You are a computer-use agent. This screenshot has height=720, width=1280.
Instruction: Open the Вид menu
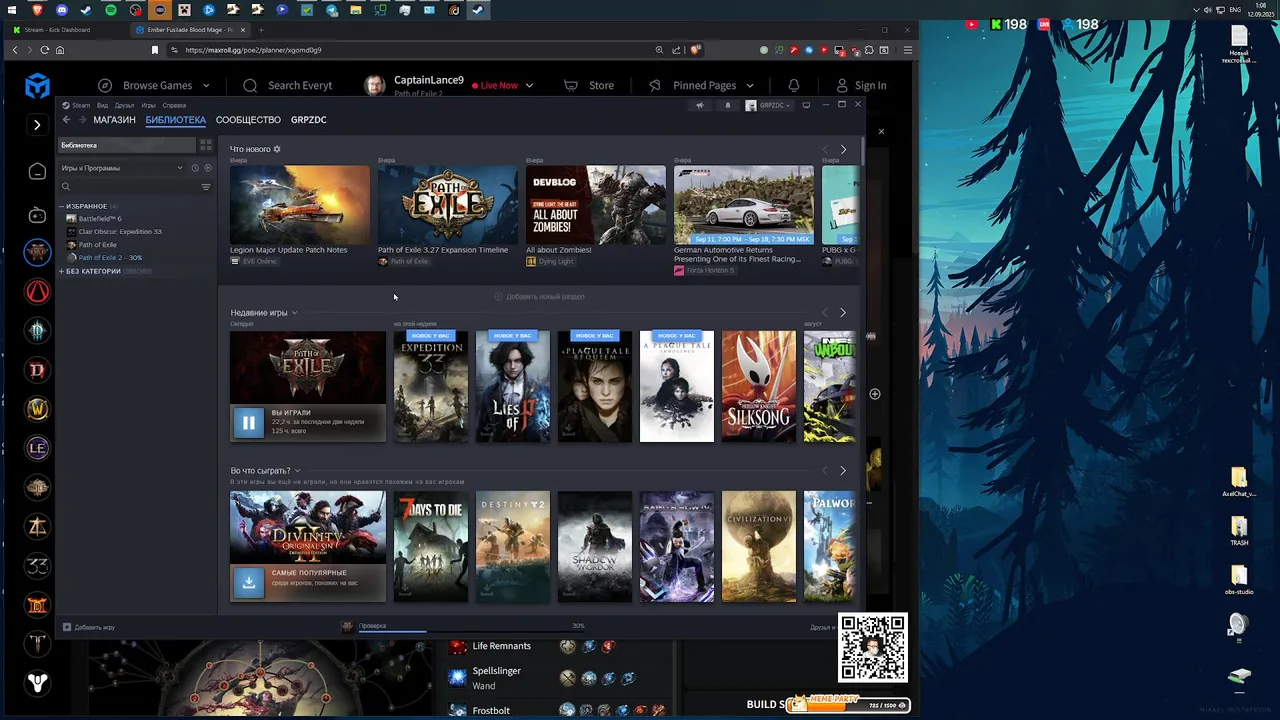tap(102, 105)
